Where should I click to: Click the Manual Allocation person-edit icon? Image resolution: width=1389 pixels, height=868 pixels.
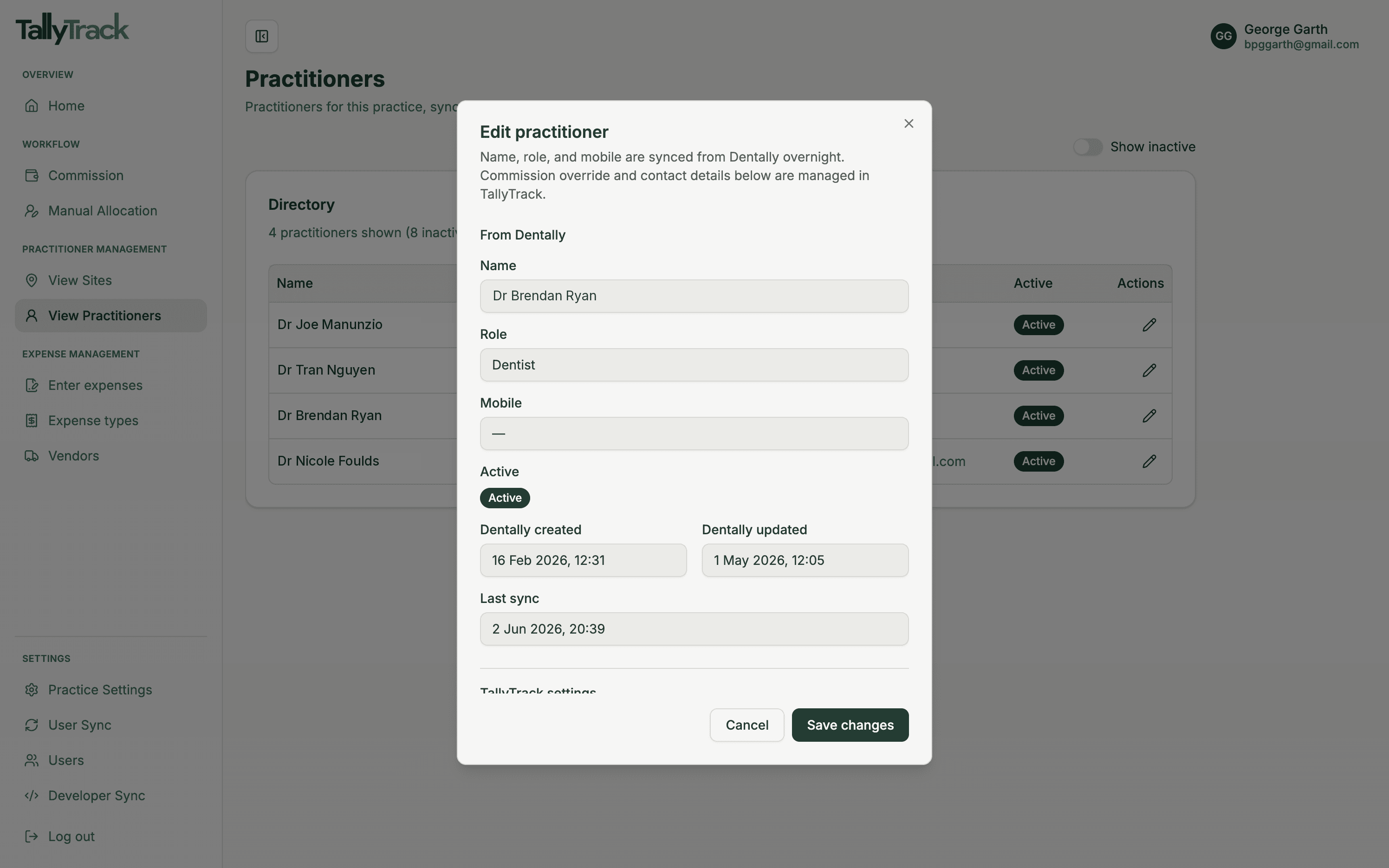pos(32,211)
